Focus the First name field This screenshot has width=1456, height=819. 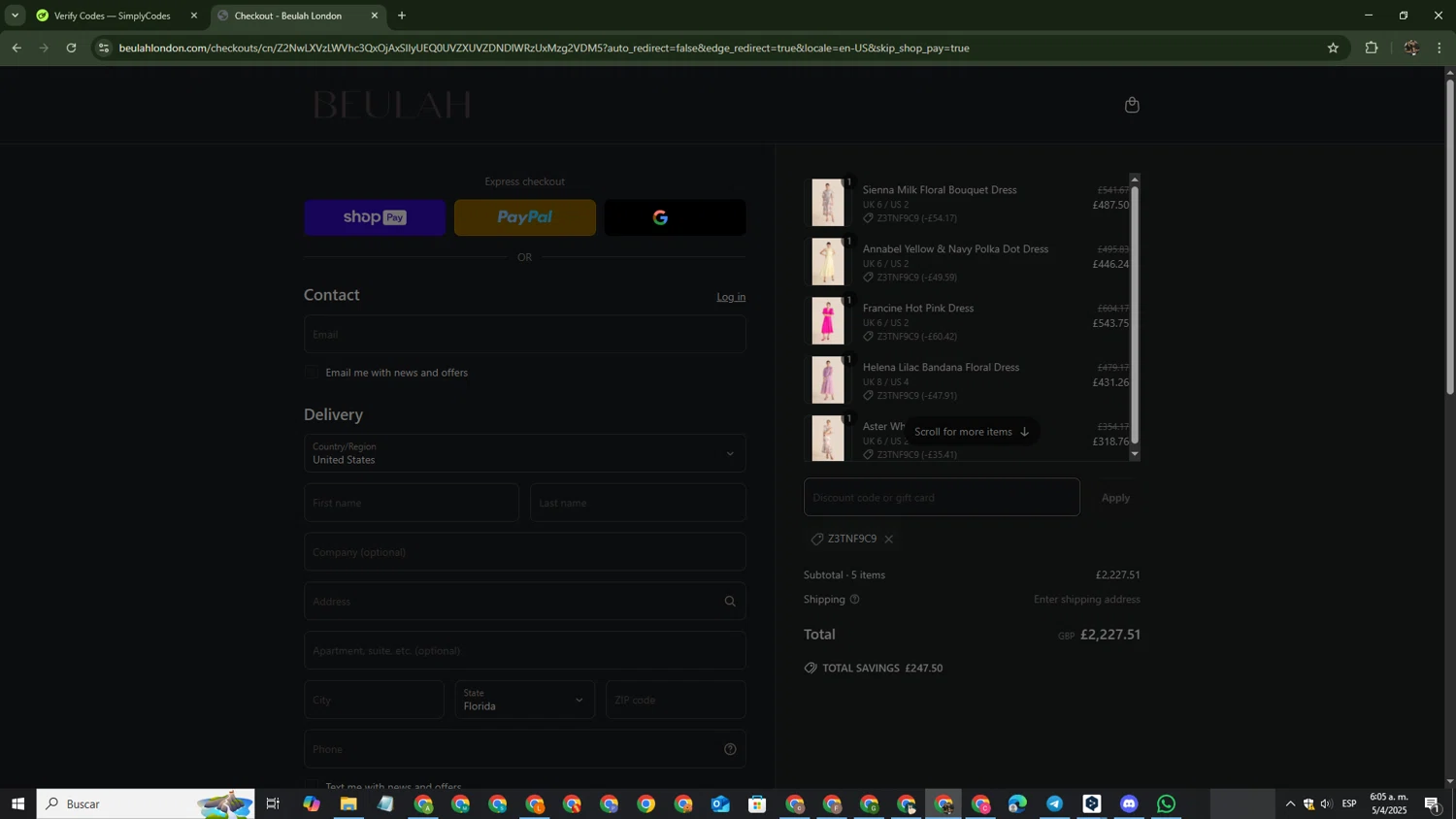pyautogui.click(x=412, y=503)
